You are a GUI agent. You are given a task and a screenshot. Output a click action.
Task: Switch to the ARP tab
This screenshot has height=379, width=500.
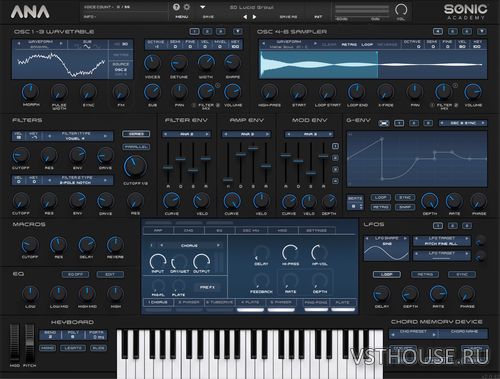[x=158, y=230]
